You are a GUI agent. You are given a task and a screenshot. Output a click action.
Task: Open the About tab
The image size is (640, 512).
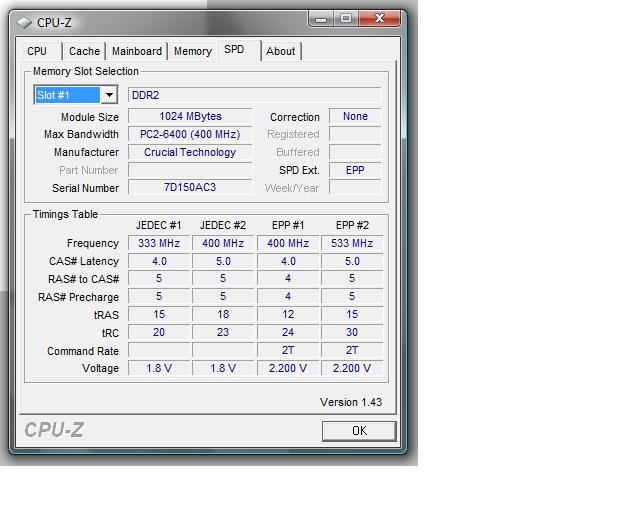281,51
